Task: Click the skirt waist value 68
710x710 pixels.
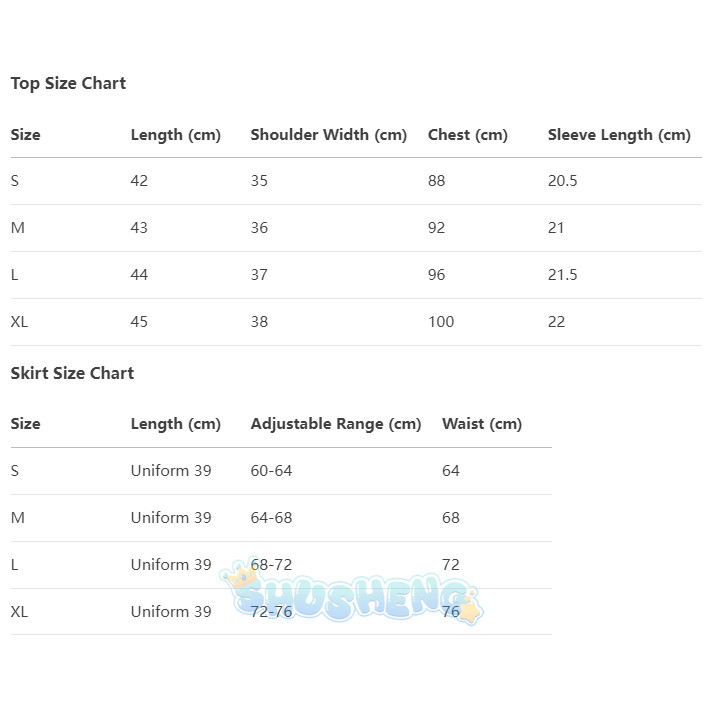Action: click(x=450, y=518)
